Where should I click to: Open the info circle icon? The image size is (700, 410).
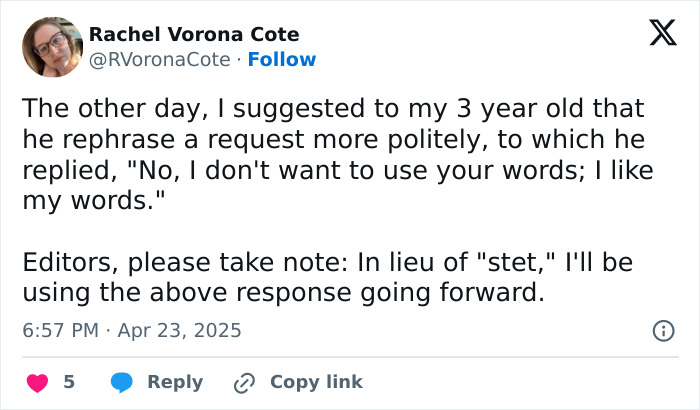coord(662,330)
